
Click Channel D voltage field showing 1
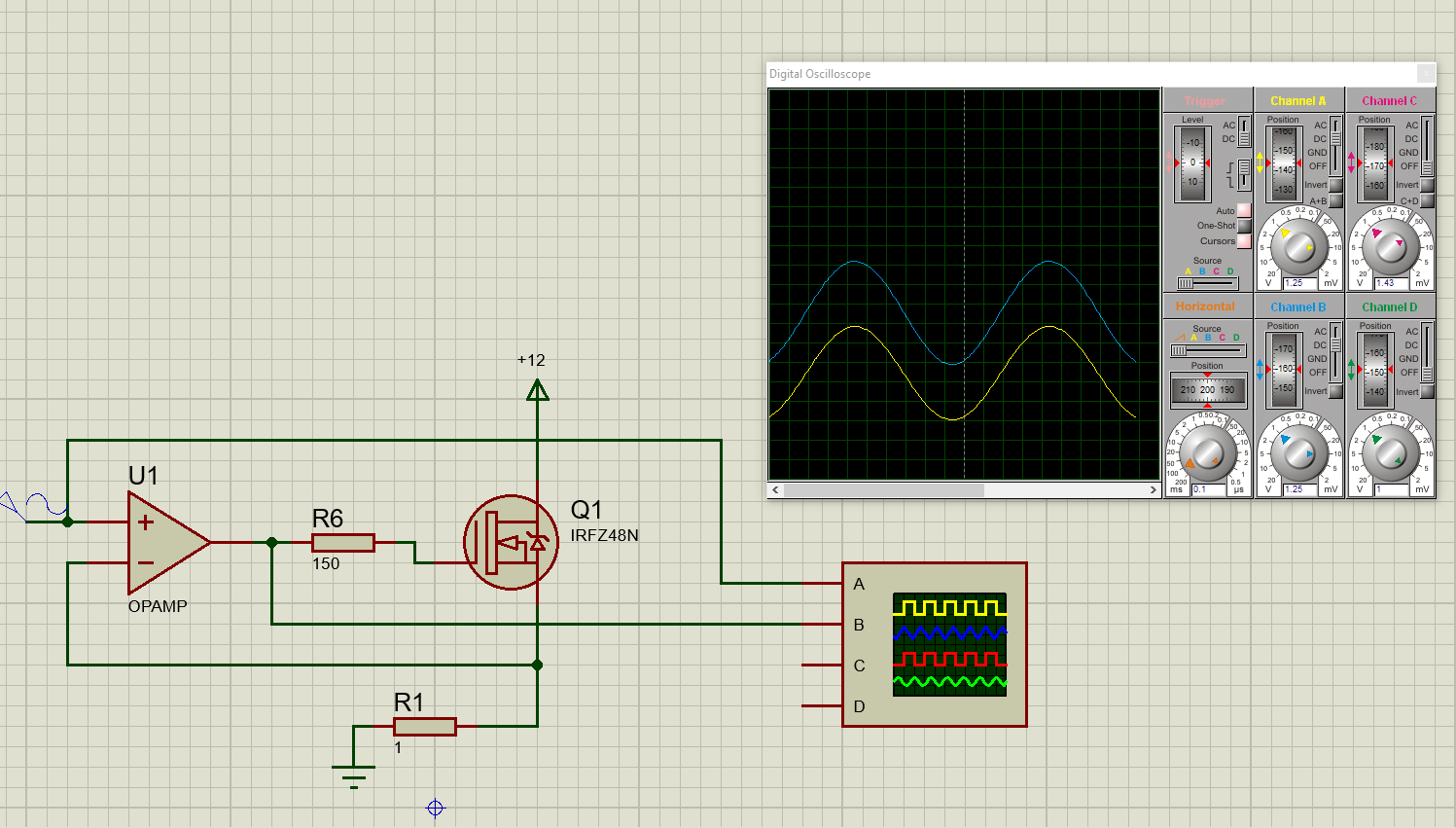point(1391,489)
